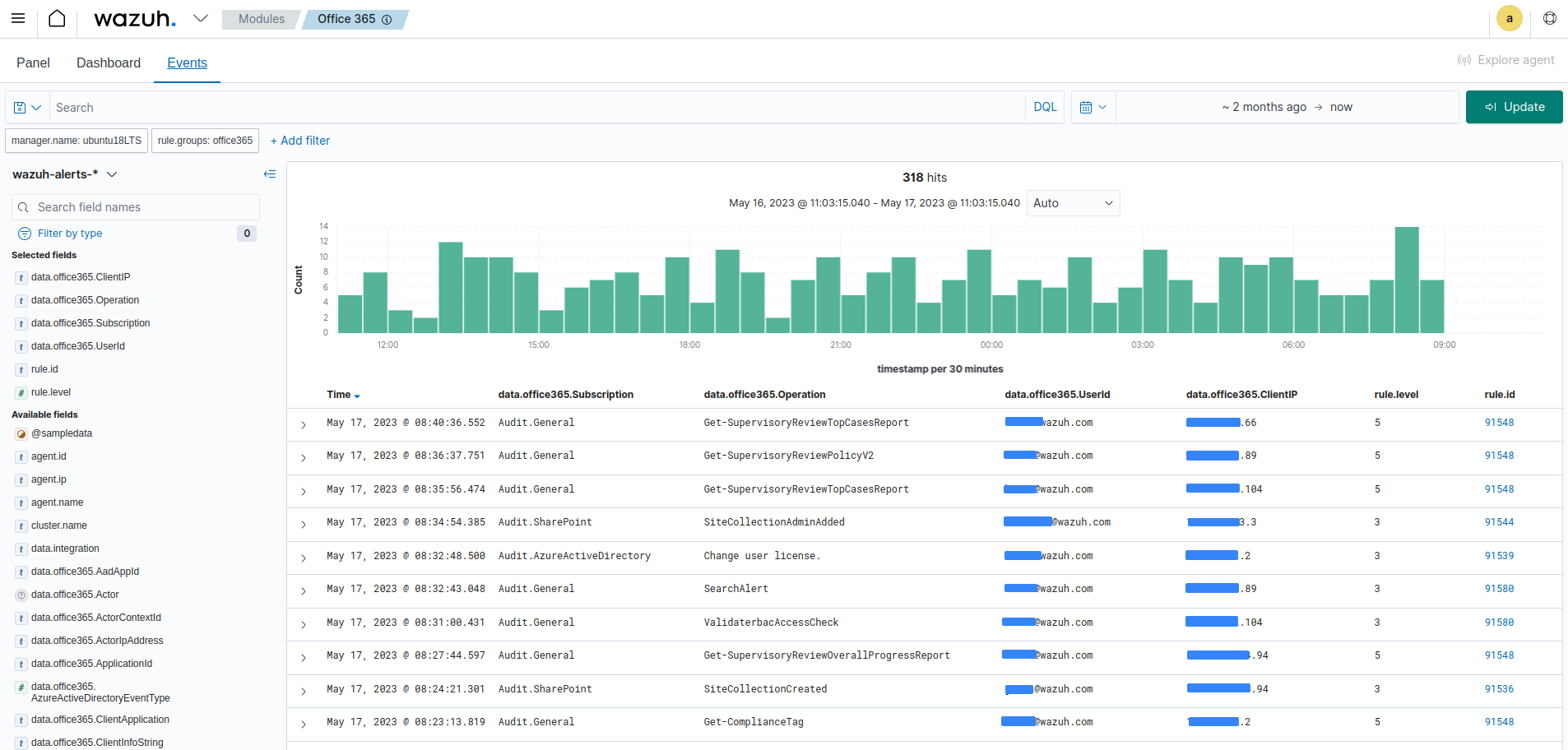
Task: Click the Update button
Action: pos(1514,107)
